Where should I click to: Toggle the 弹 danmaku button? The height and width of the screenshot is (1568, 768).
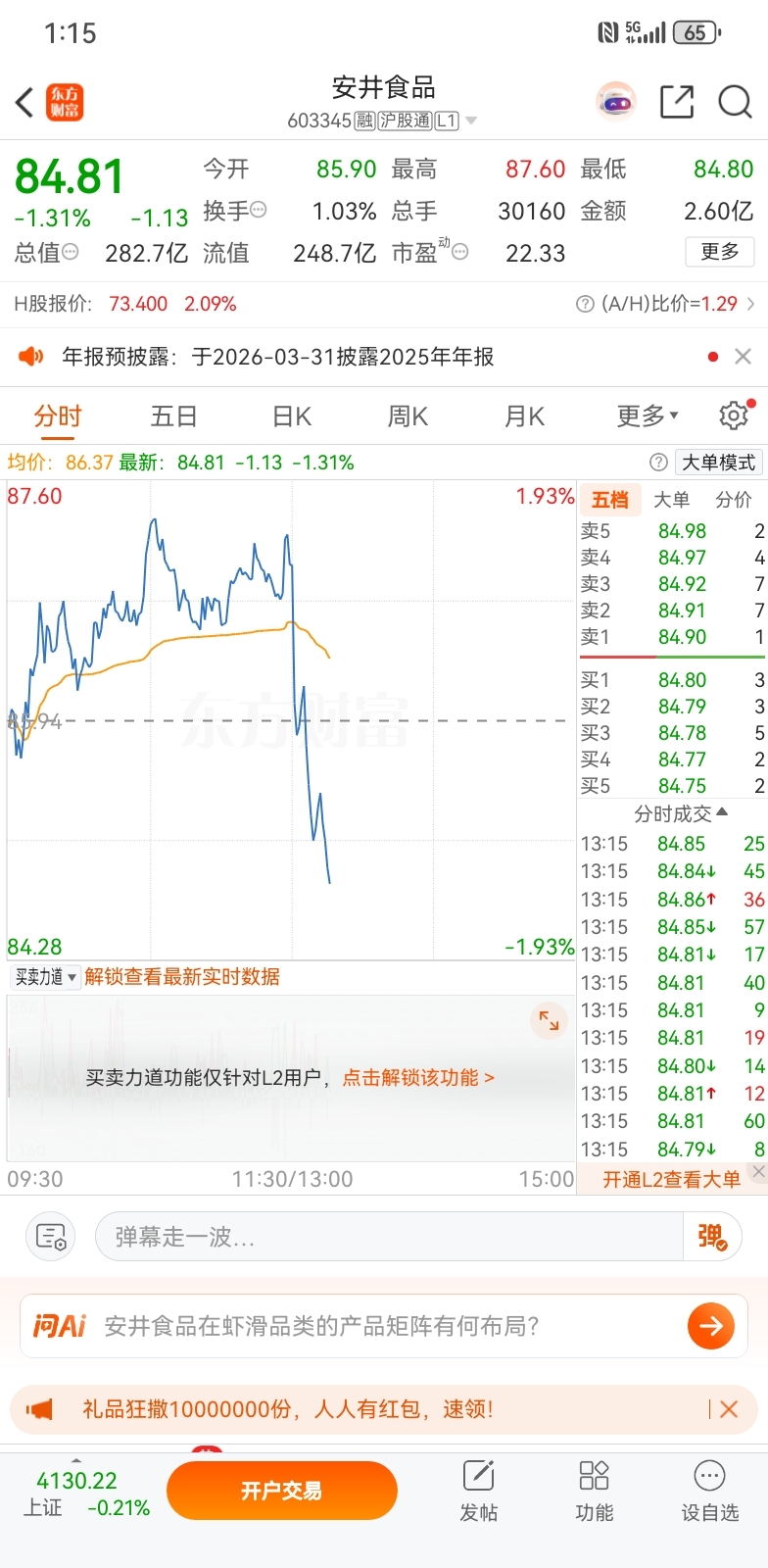coord(712,1237)
